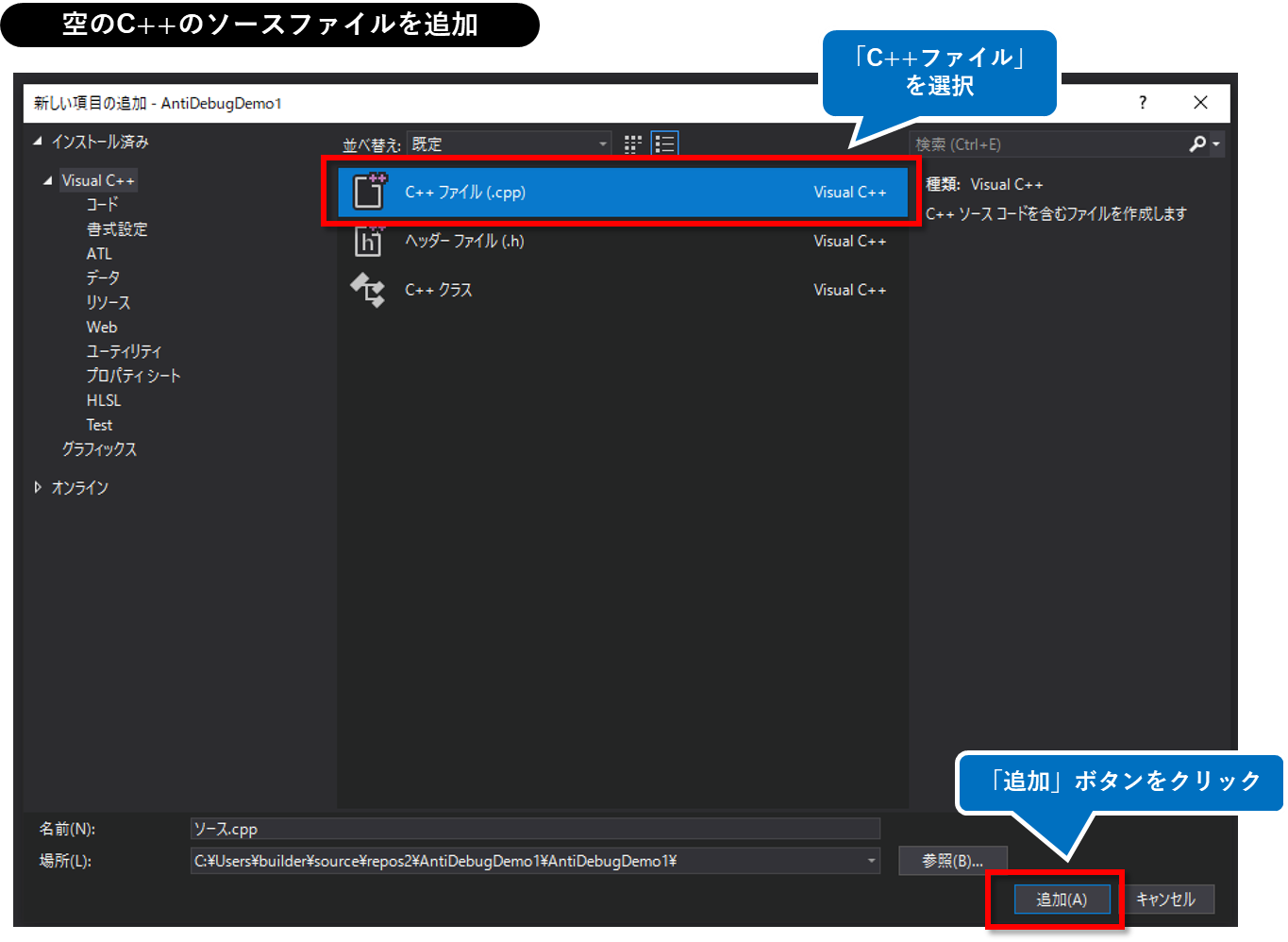
Task: Click the 検索 (Ctrl+E) search box
Action: pyautogui.click(x=1047, y=144)
